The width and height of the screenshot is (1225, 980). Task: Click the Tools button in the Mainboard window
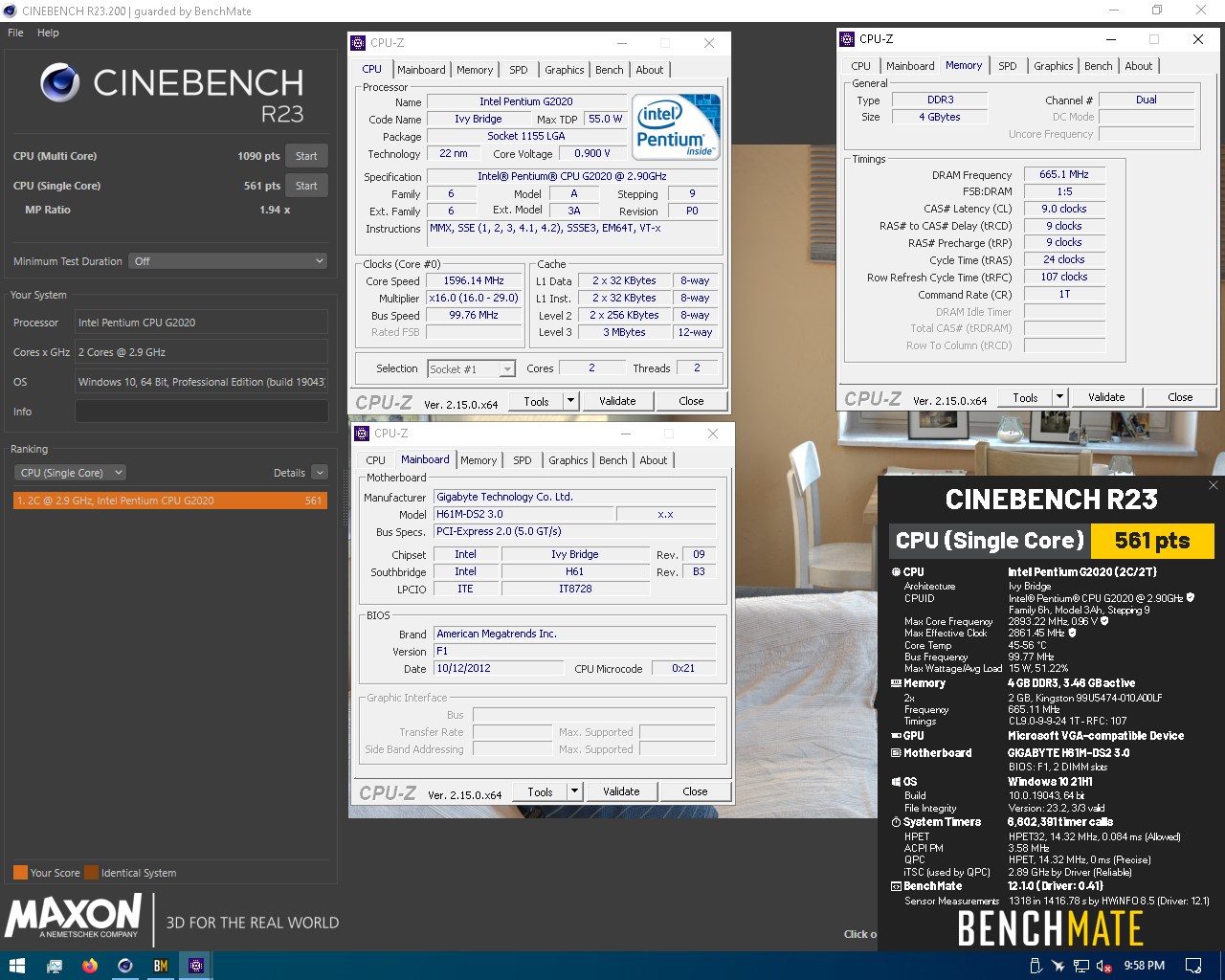tap(541, 791)
